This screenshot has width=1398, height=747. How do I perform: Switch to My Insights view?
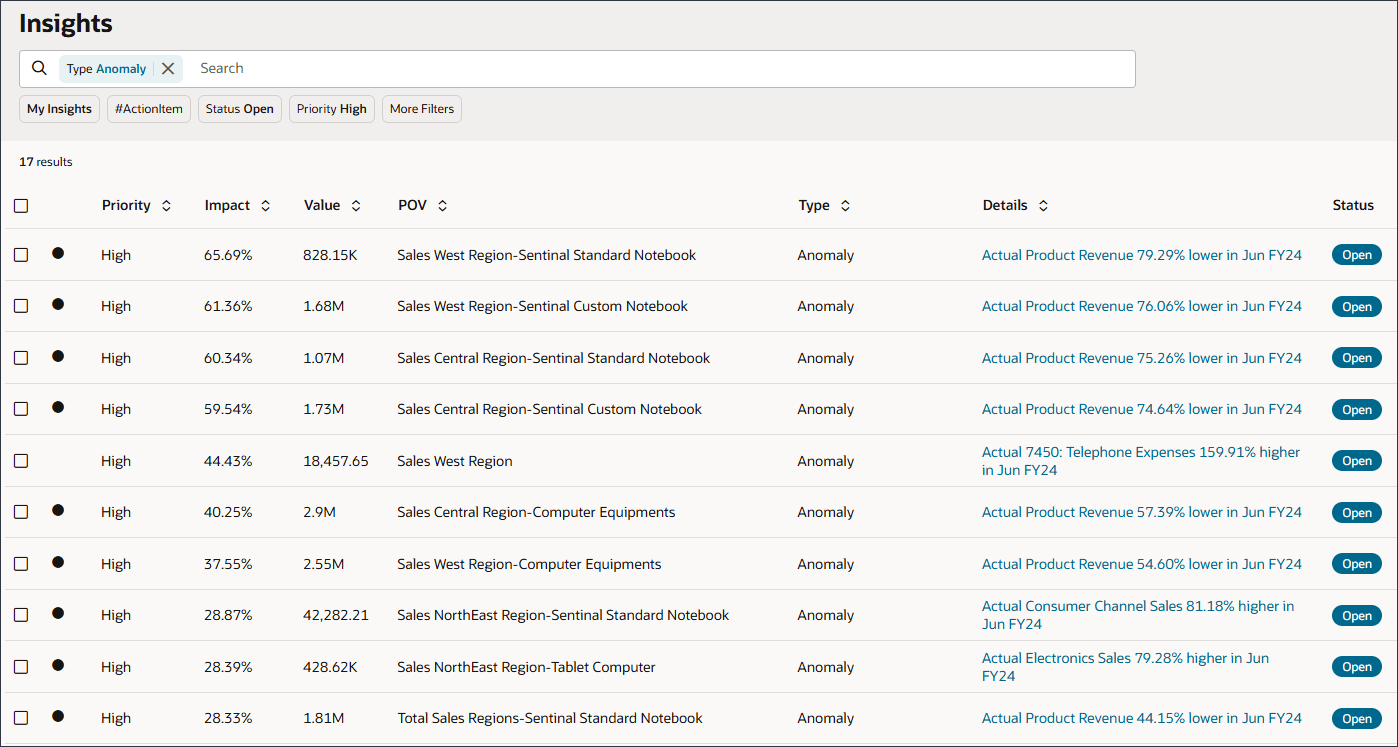coord(59,108)
